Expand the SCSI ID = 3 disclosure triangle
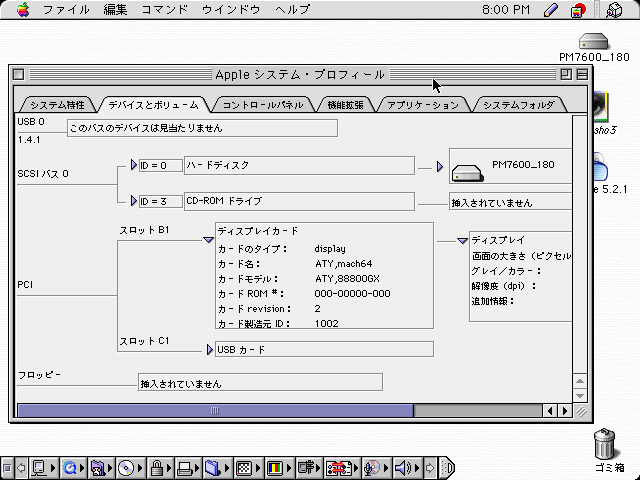This screenshot has width=640, height=480. pos(133,200)
